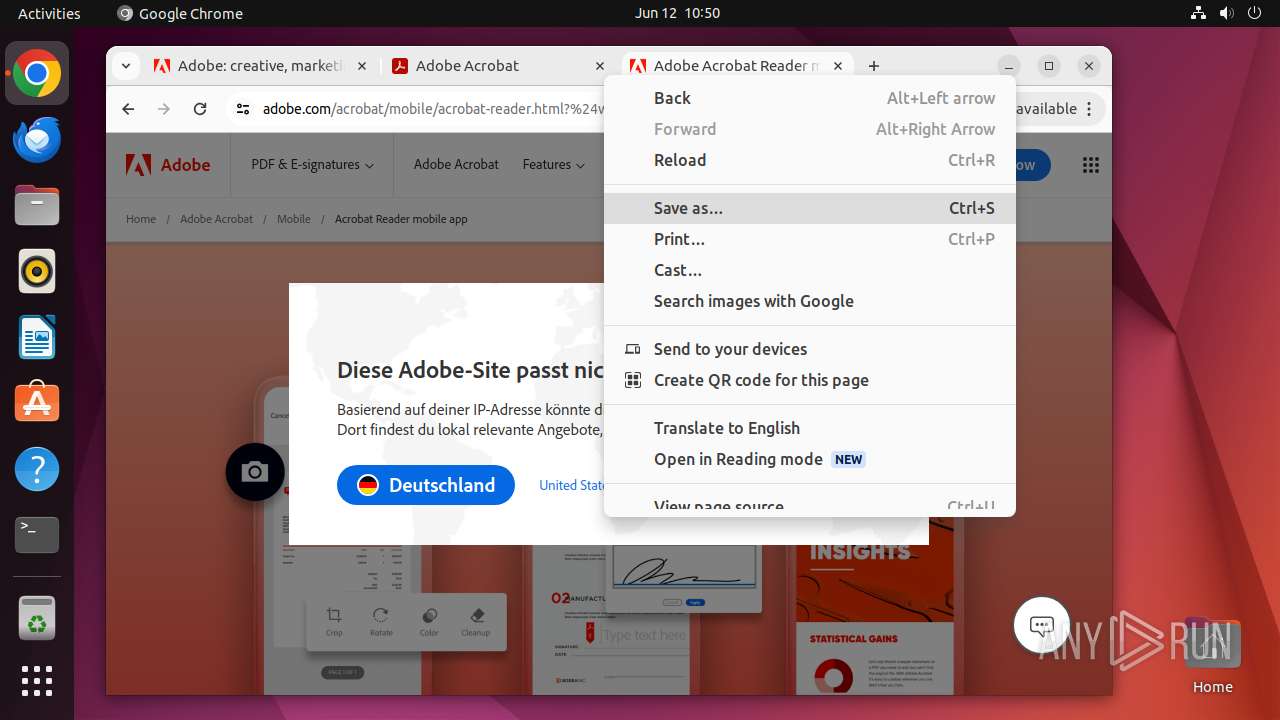The width and height of the screenshot is (1280, 720).
Task: Open site information icon in address bar
Action: point(242,109)
